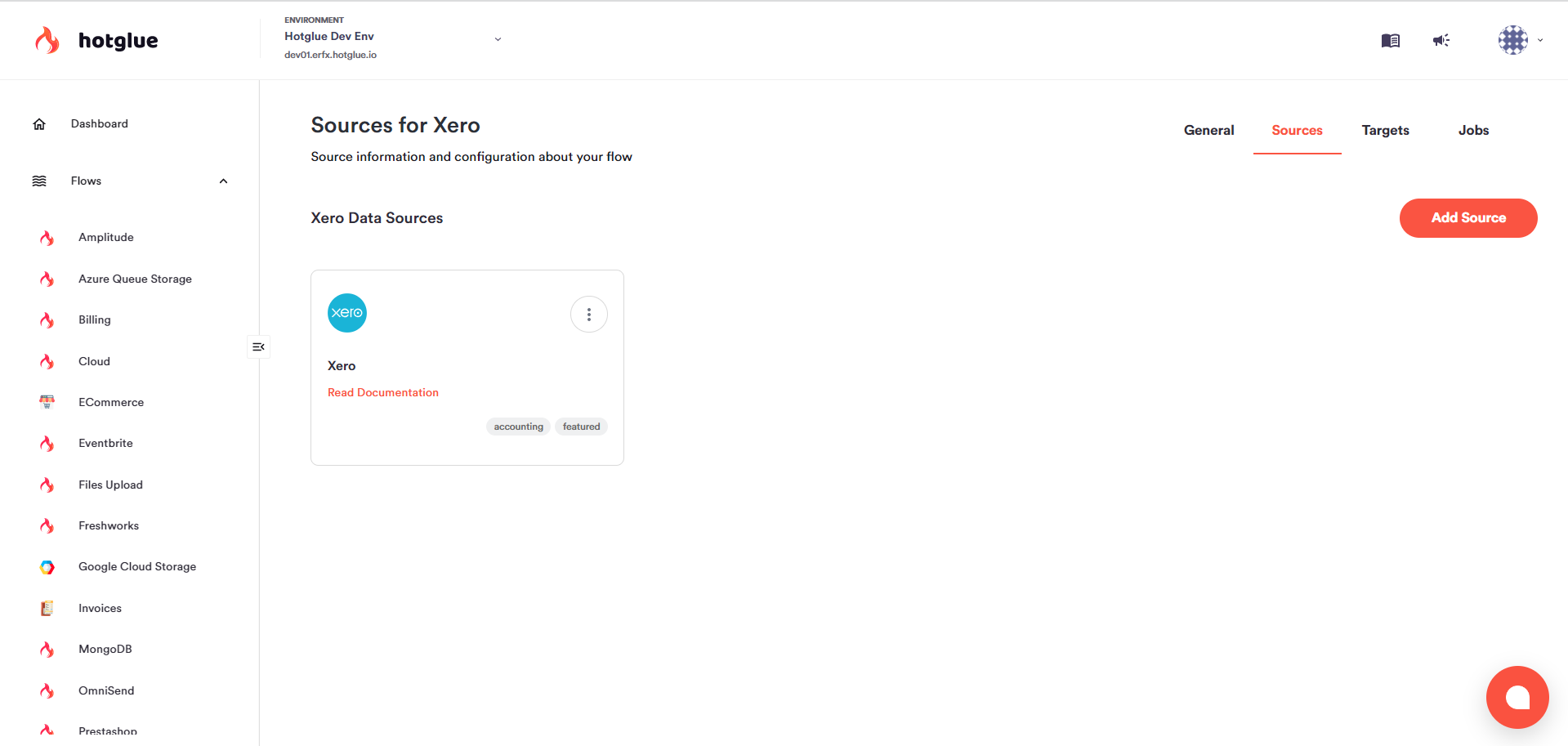Click the Eventbrite flow icon
The width and height of the screenshot is (1568, 746).
pos(47,444)
